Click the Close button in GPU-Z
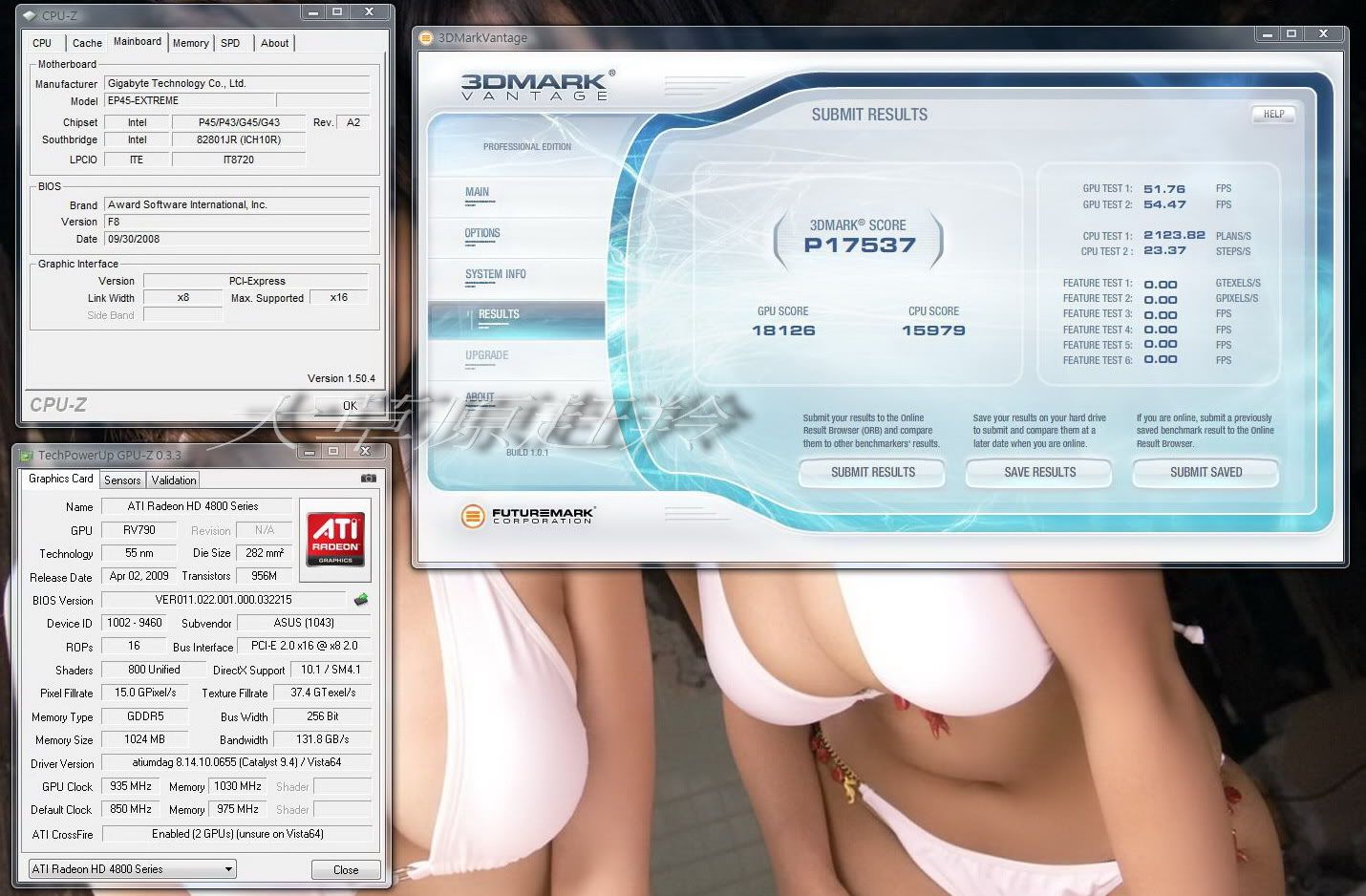Image resolution: width=1366 pixels, height=896 pixels. 346,870
